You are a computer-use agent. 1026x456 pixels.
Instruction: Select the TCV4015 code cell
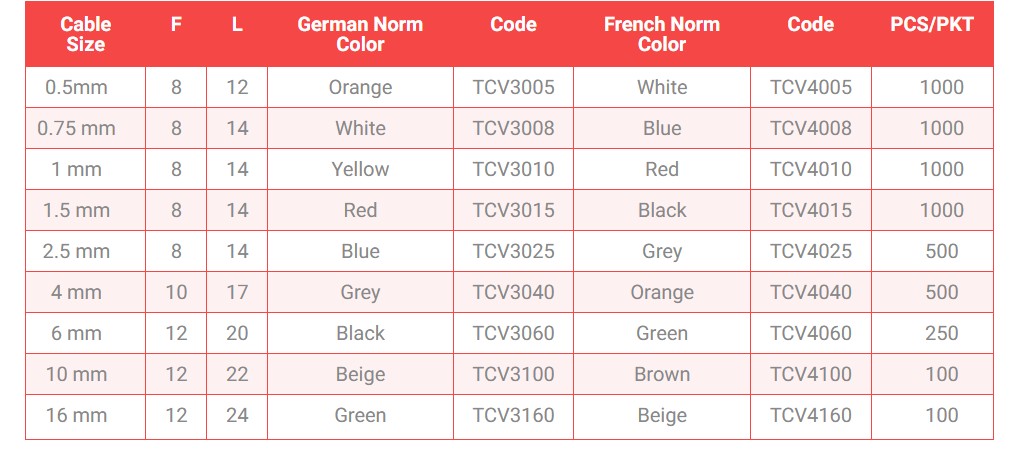pyautogui.click(x=811, y=210)
